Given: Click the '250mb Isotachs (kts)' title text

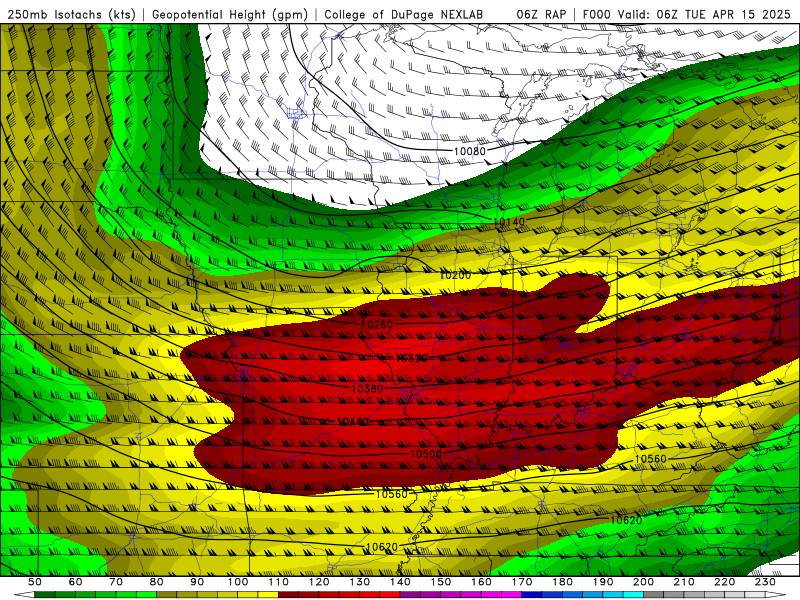Looking at the screenshot, I should tap(72, 14).
